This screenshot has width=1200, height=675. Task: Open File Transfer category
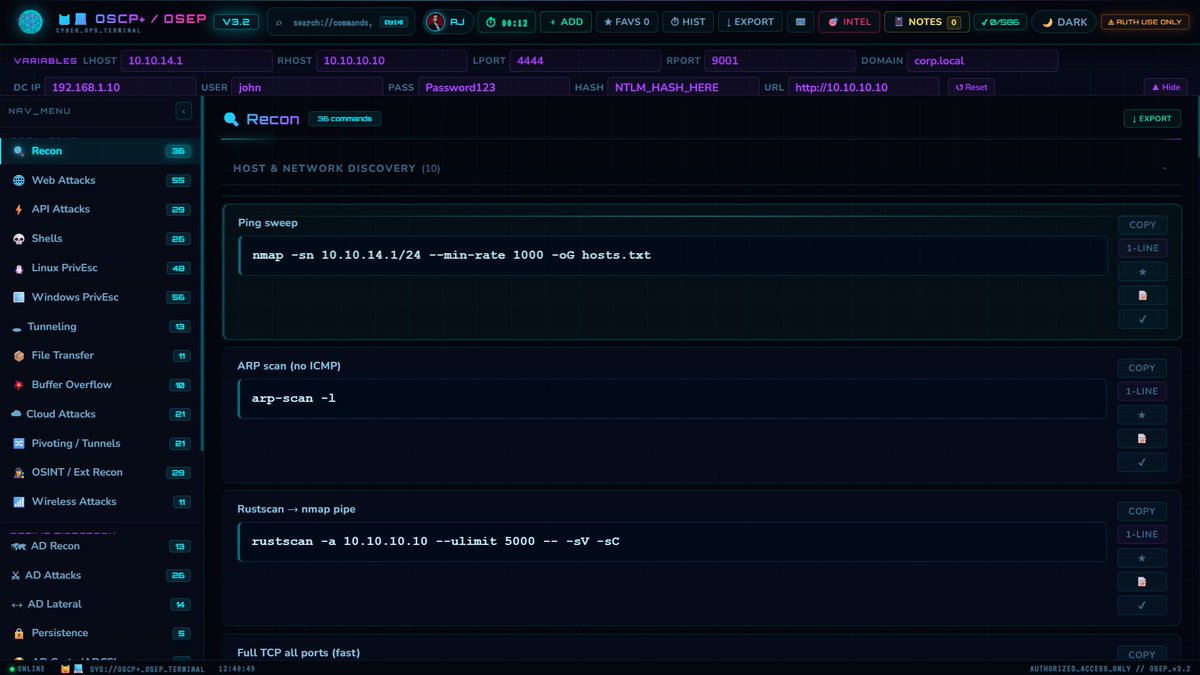point(100,355)
